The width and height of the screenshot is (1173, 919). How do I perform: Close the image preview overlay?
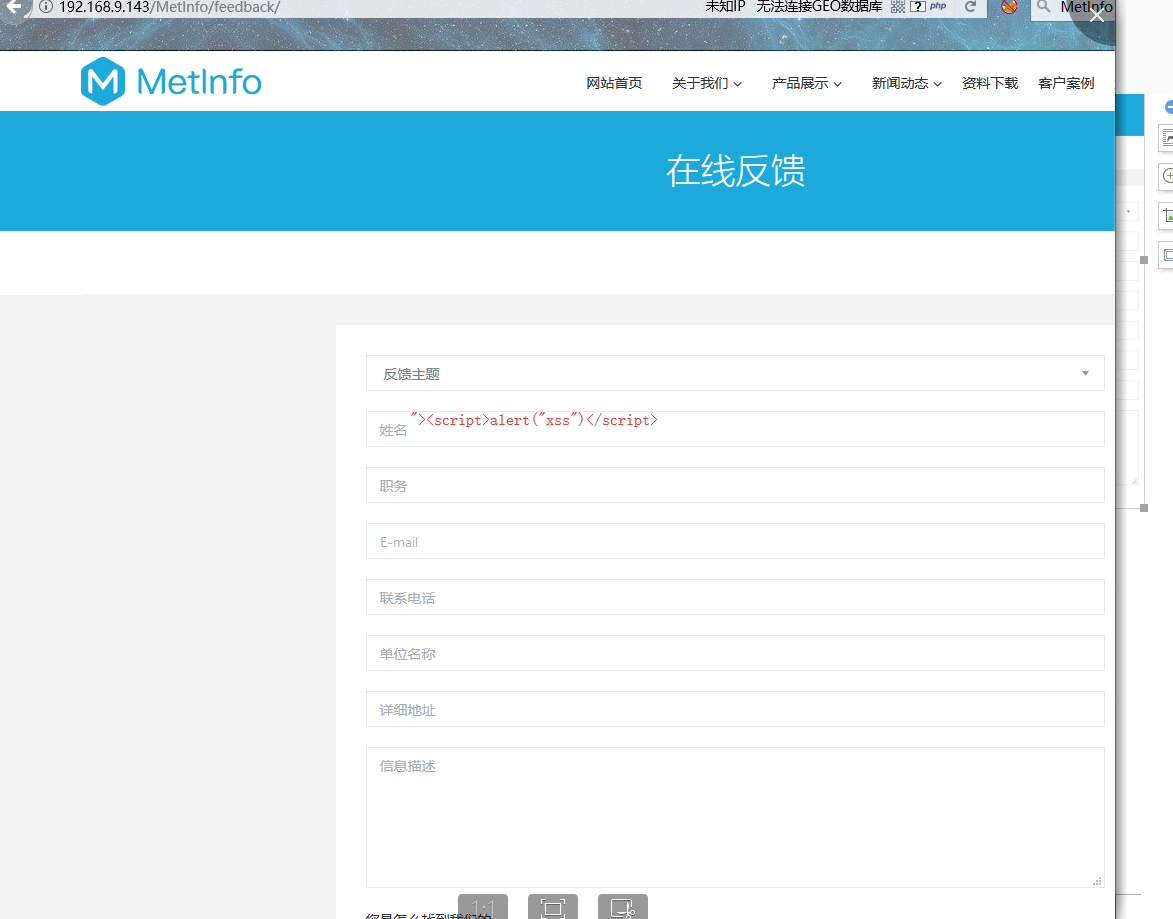[1097, 15]
